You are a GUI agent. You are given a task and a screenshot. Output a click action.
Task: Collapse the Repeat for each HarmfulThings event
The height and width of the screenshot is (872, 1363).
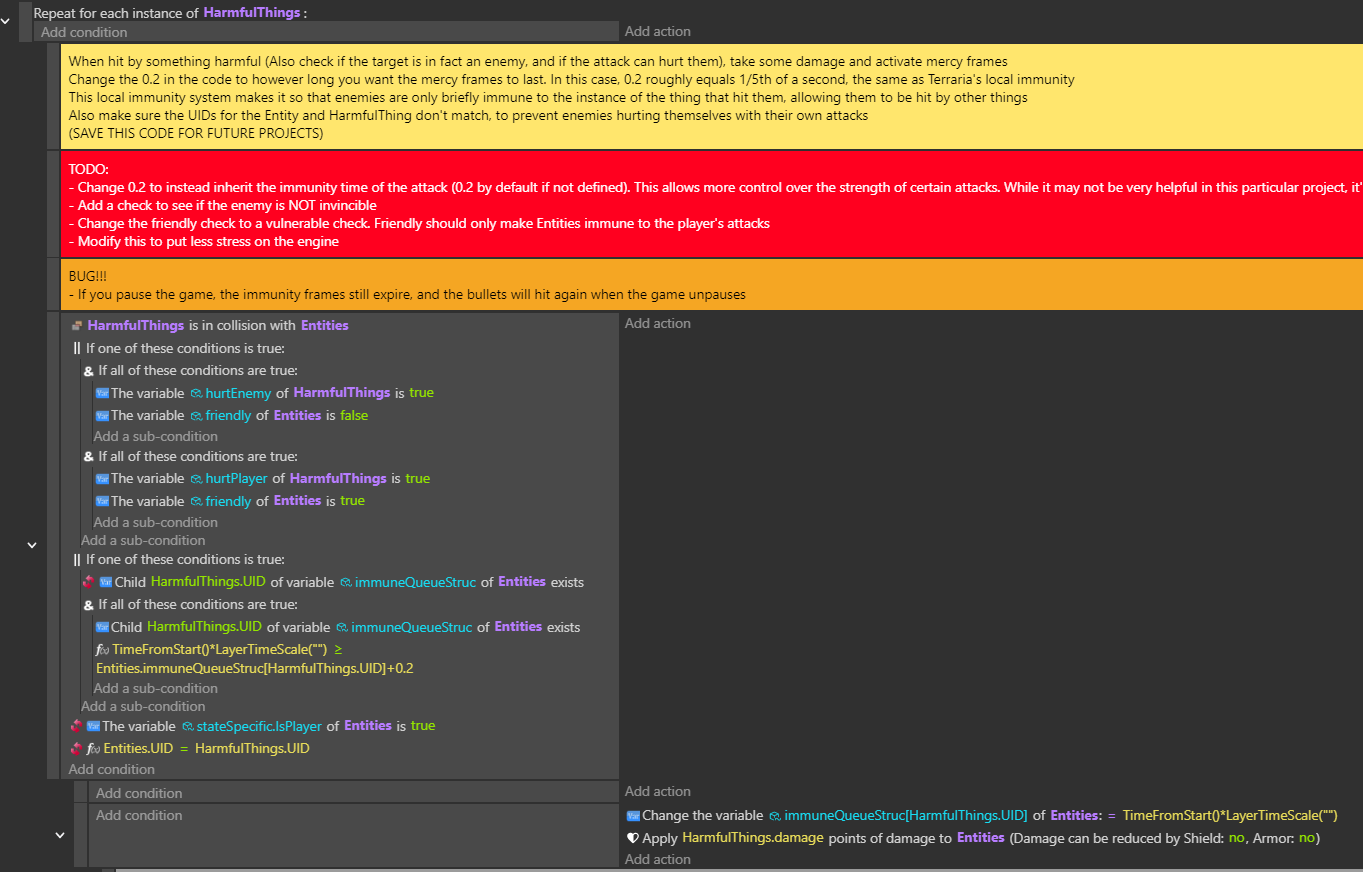8,21
